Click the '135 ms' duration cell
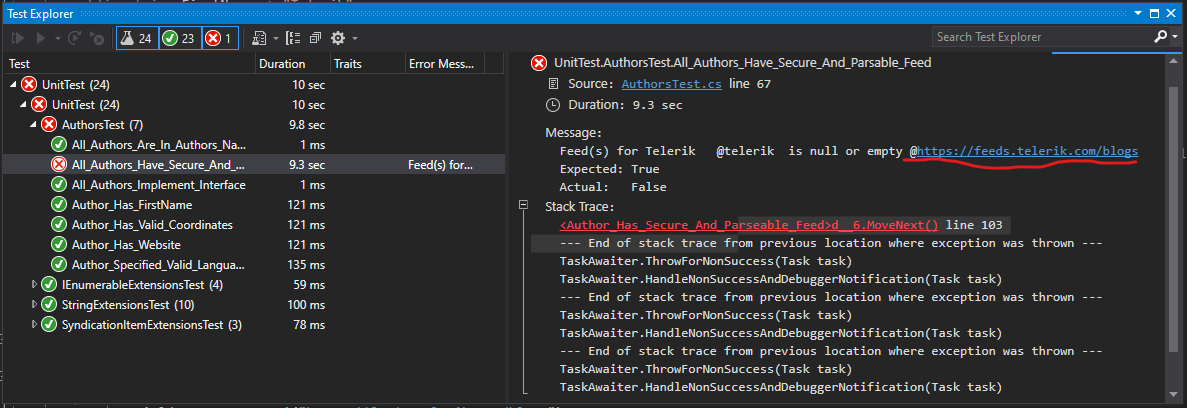The image size is (1187, 408). point(307,265)
